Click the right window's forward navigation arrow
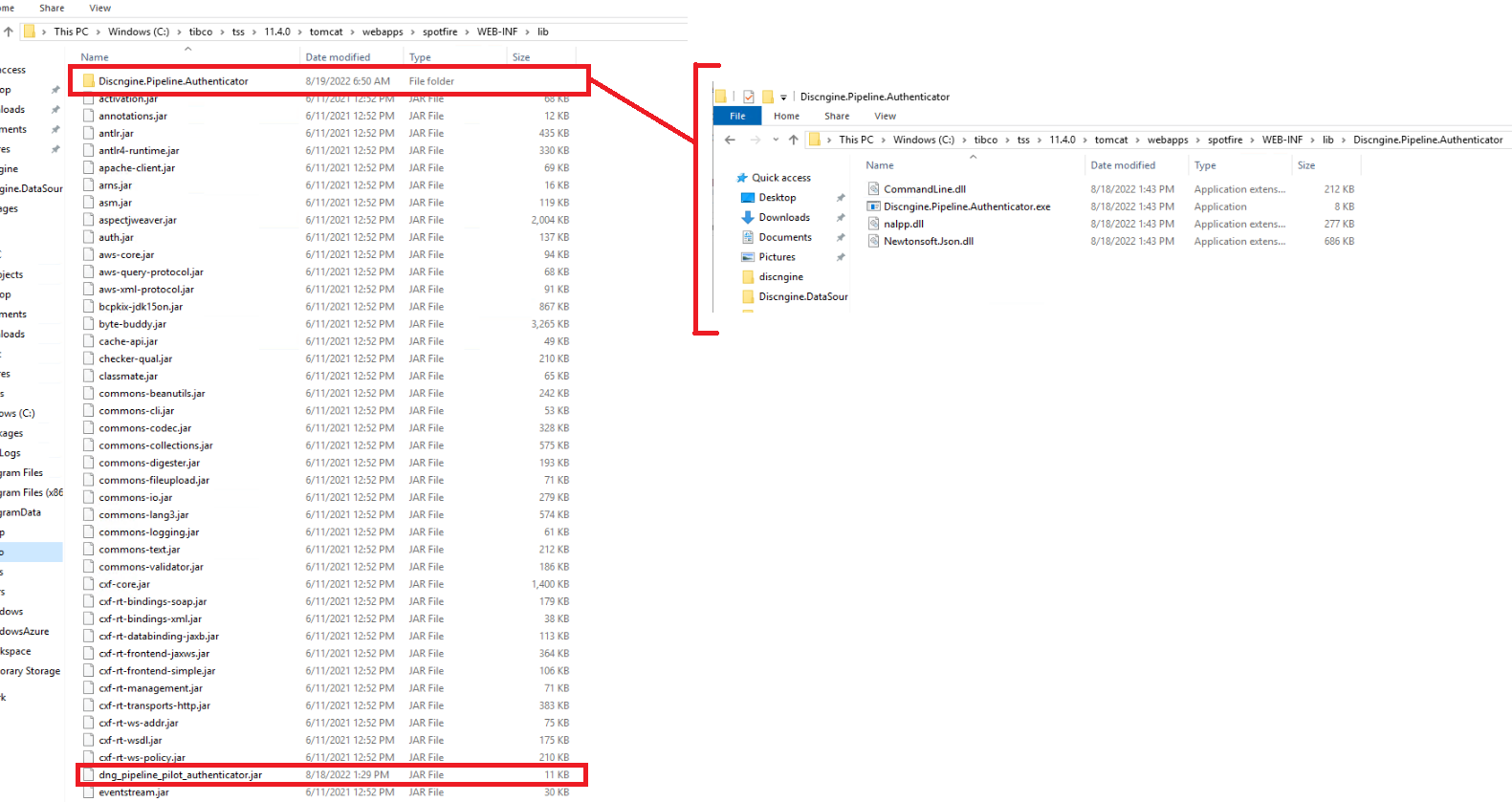Image resolution: width=1512 pixels, height=802 pixels. click(756, 140)
